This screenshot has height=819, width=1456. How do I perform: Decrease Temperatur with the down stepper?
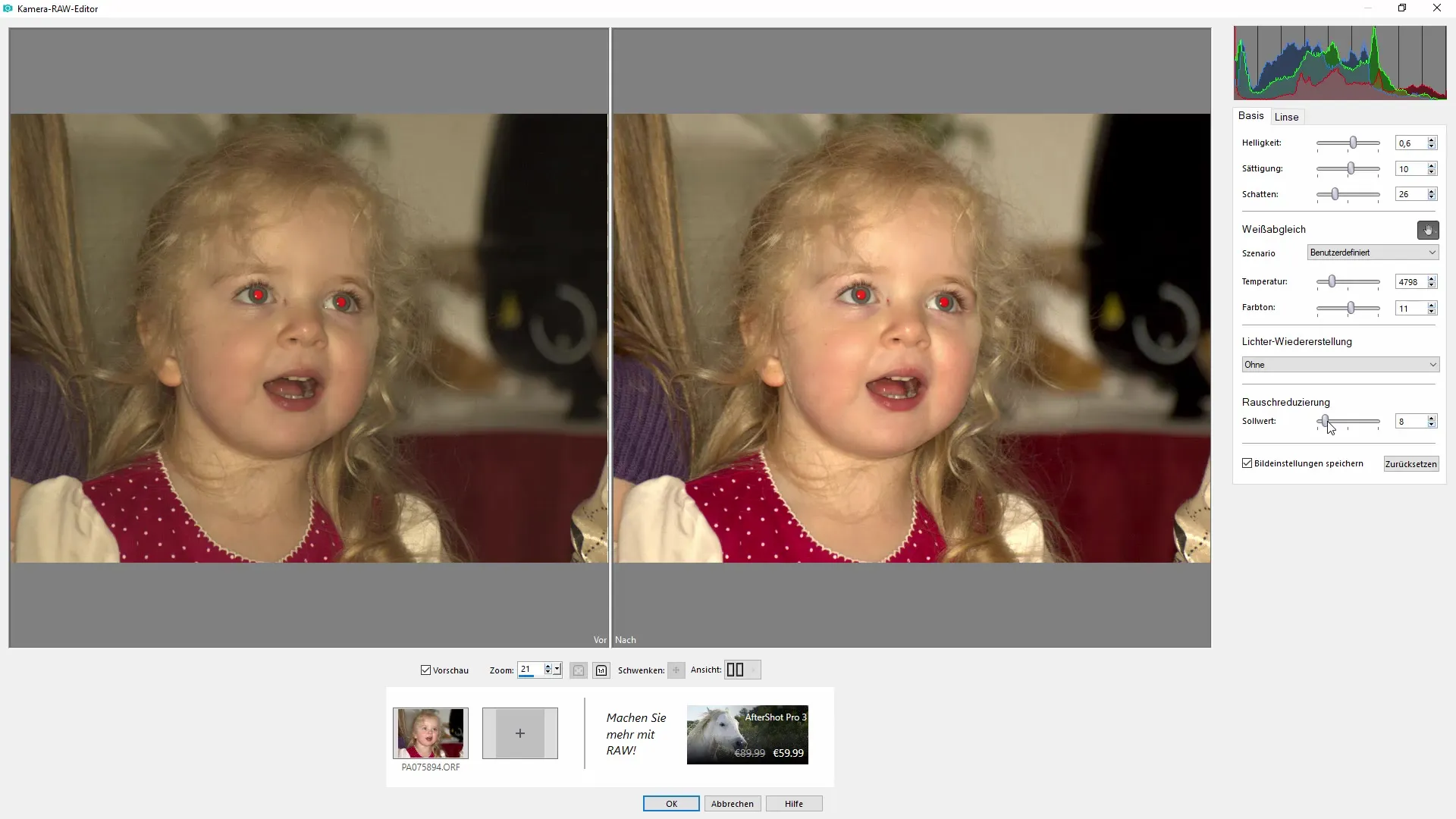[x=1432, y=285]
